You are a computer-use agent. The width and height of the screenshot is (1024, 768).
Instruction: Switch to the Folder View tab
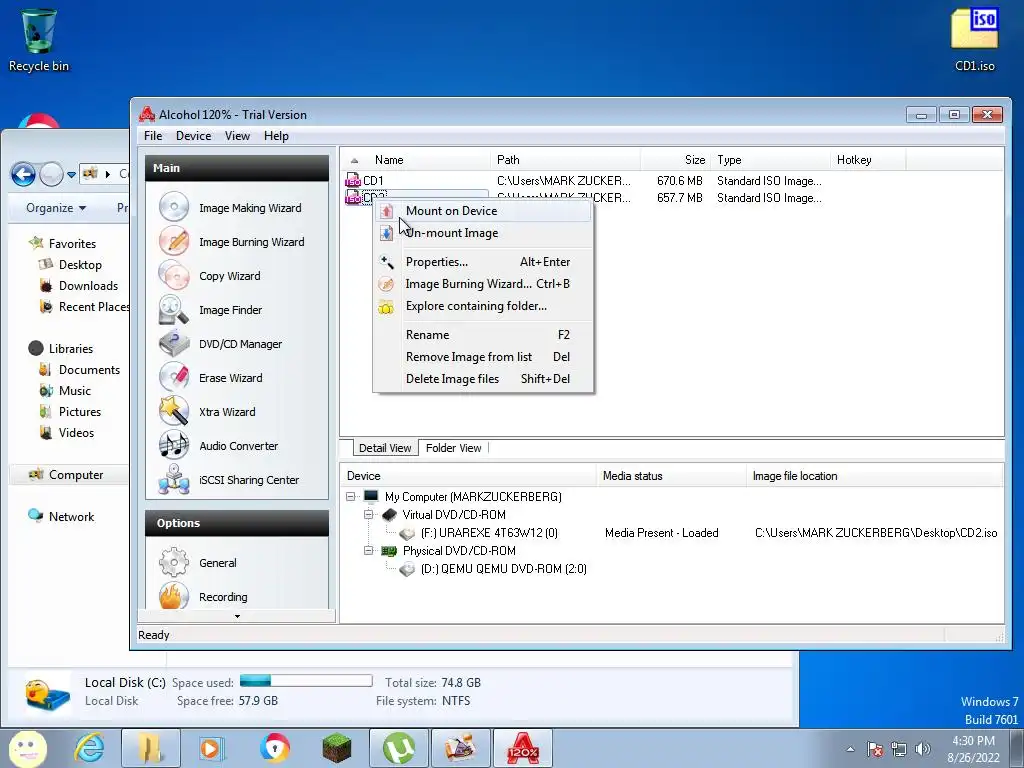click(453, 448)
